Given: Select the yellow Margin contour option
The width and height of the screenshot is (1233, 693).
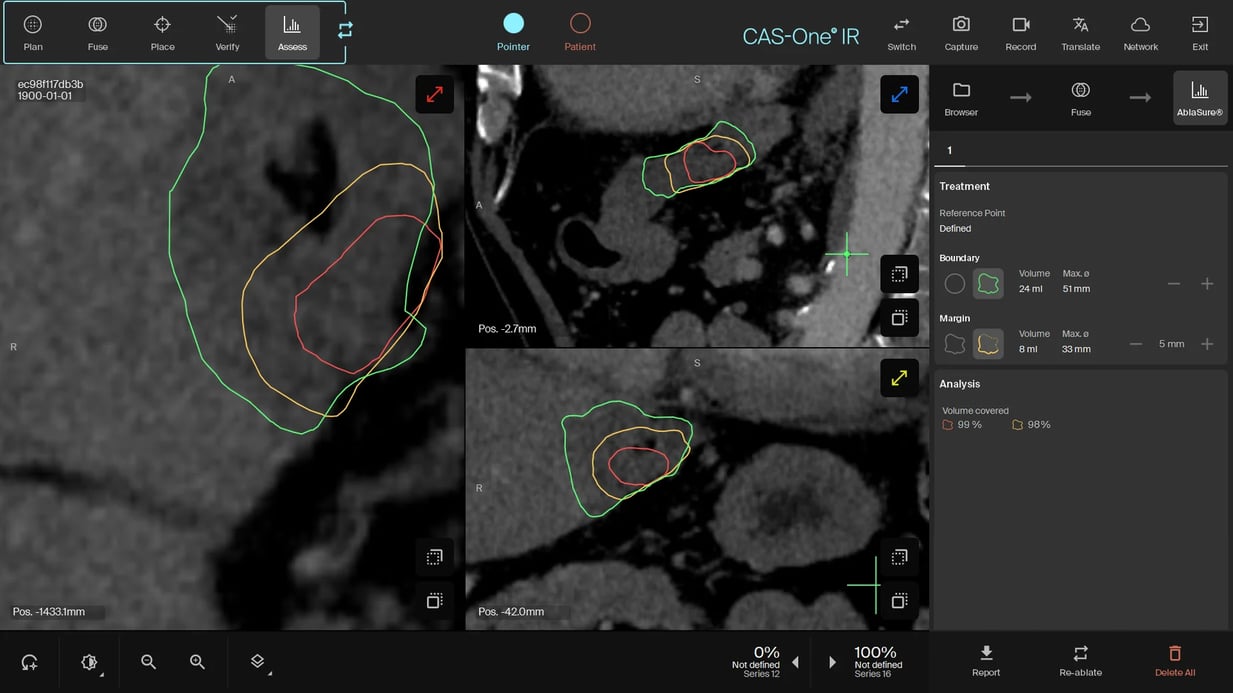Looking at the screenshot, I should pyautogui.click(x=988, y=344).
